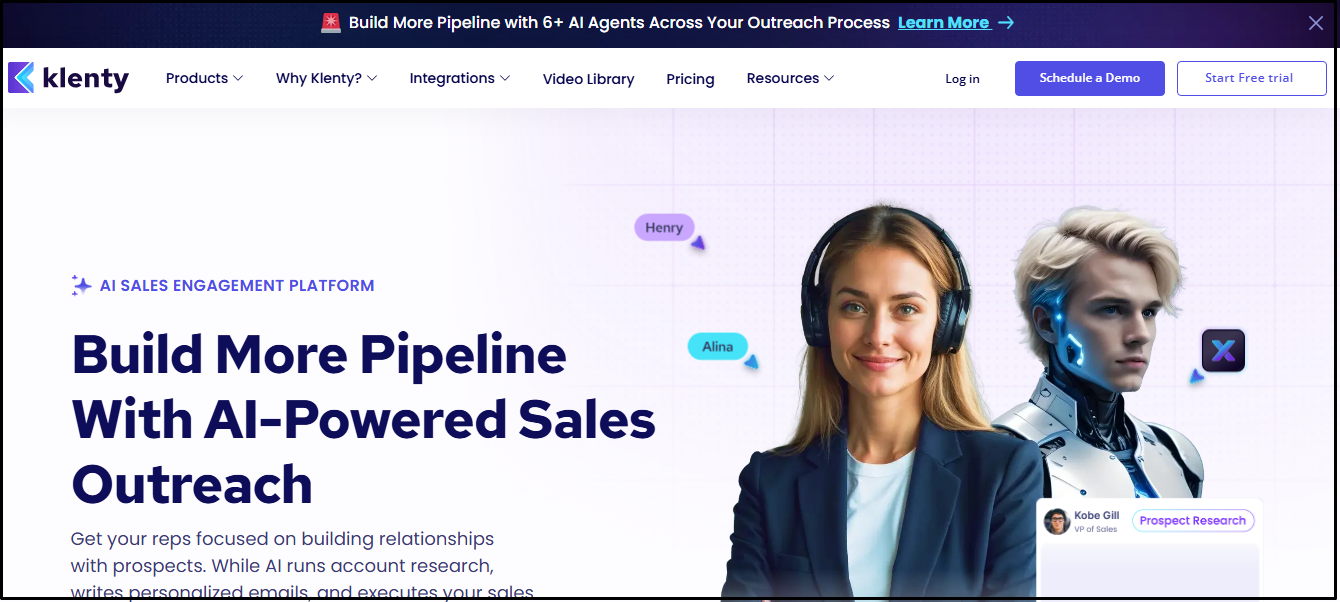Image resolution: width=1340 pixels, height=602 pixels.
Task: Open the Log in link
Action: [x=962, y=79]
